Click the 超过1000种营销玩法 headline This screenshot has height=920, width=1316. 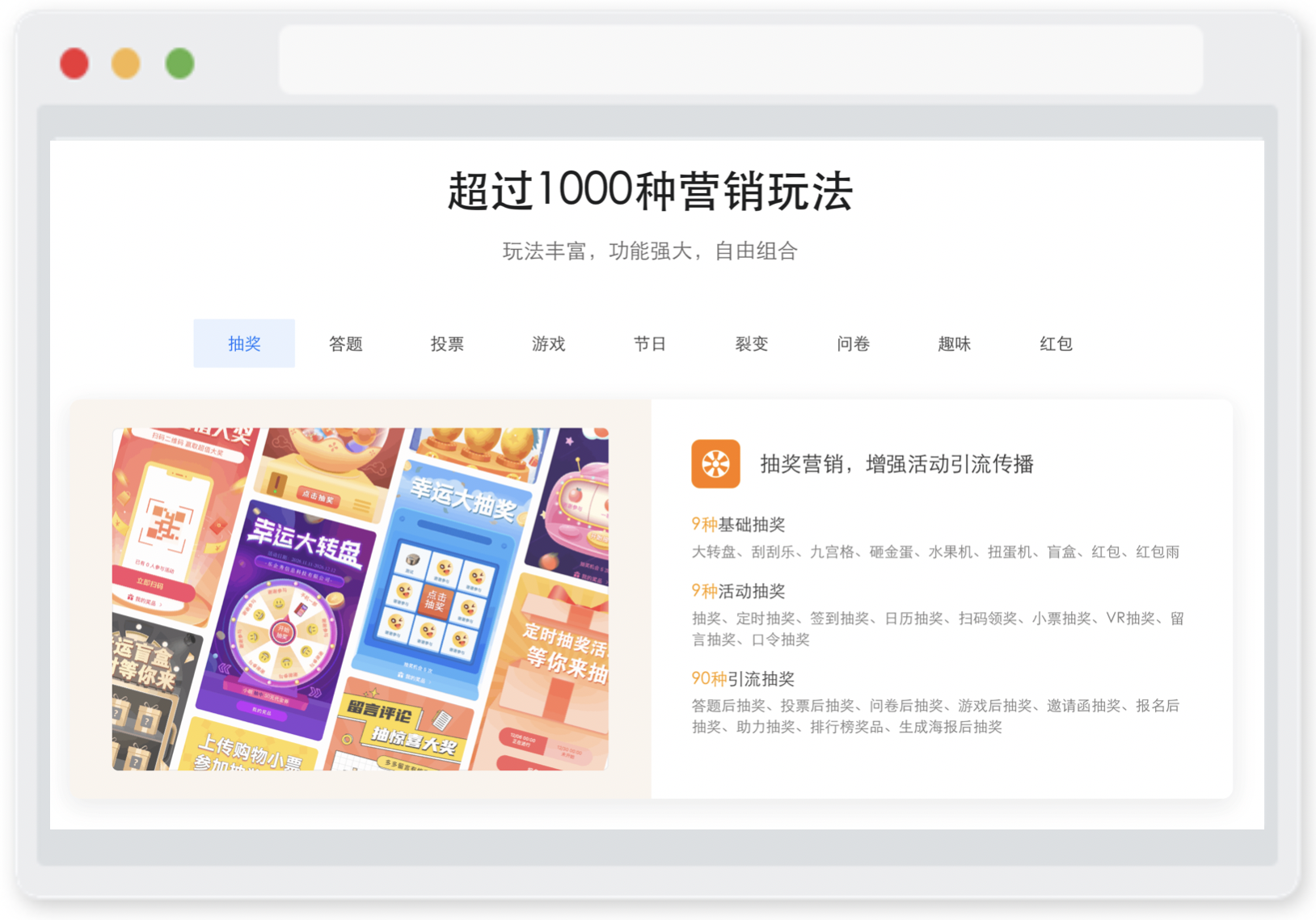tap(651, 191)
